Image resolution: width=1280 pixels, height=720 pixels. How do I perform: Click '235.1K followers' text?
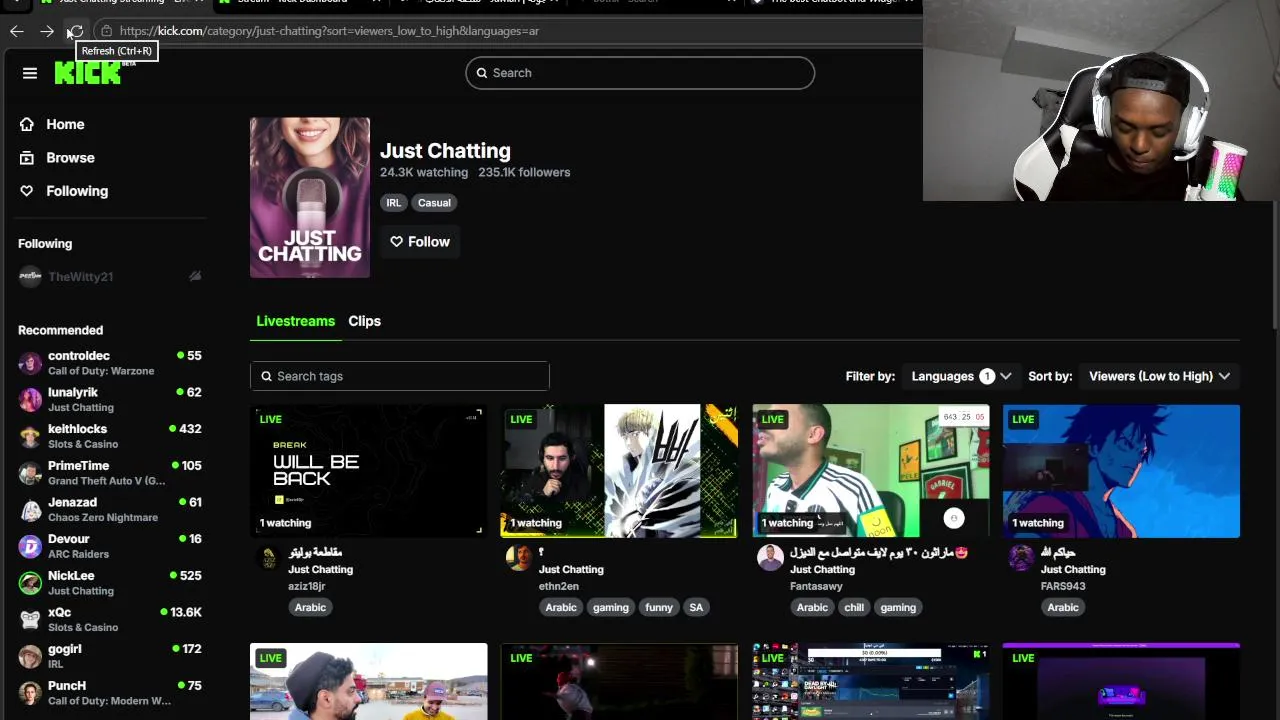point(524,172)
